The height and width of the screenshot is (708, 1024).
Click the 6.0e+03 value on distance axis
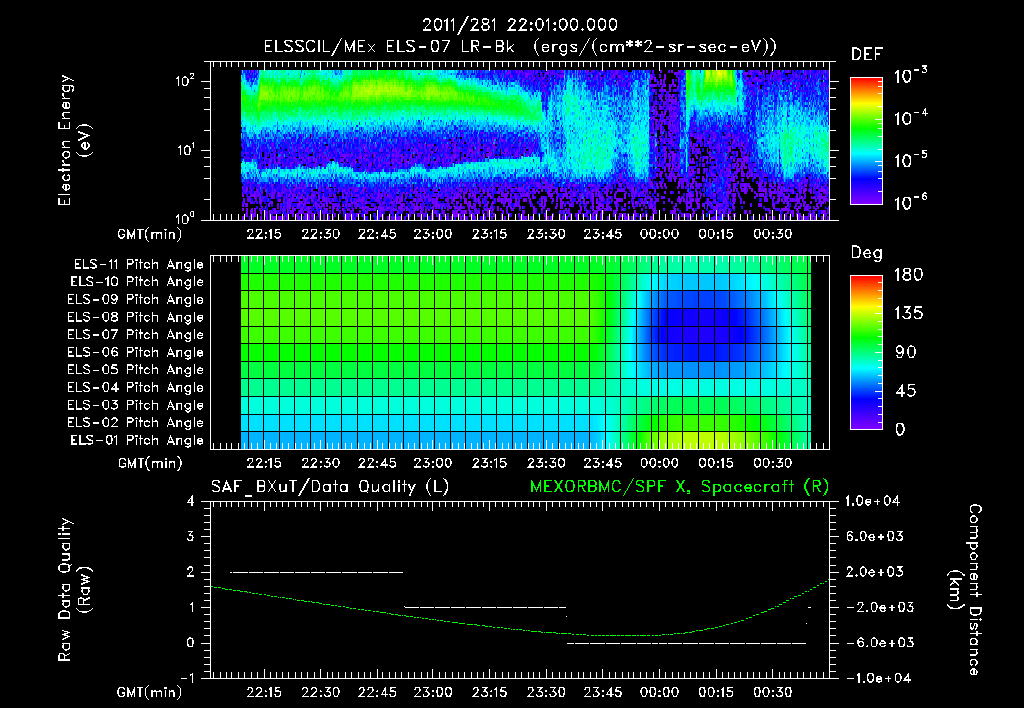click(874, 537)
